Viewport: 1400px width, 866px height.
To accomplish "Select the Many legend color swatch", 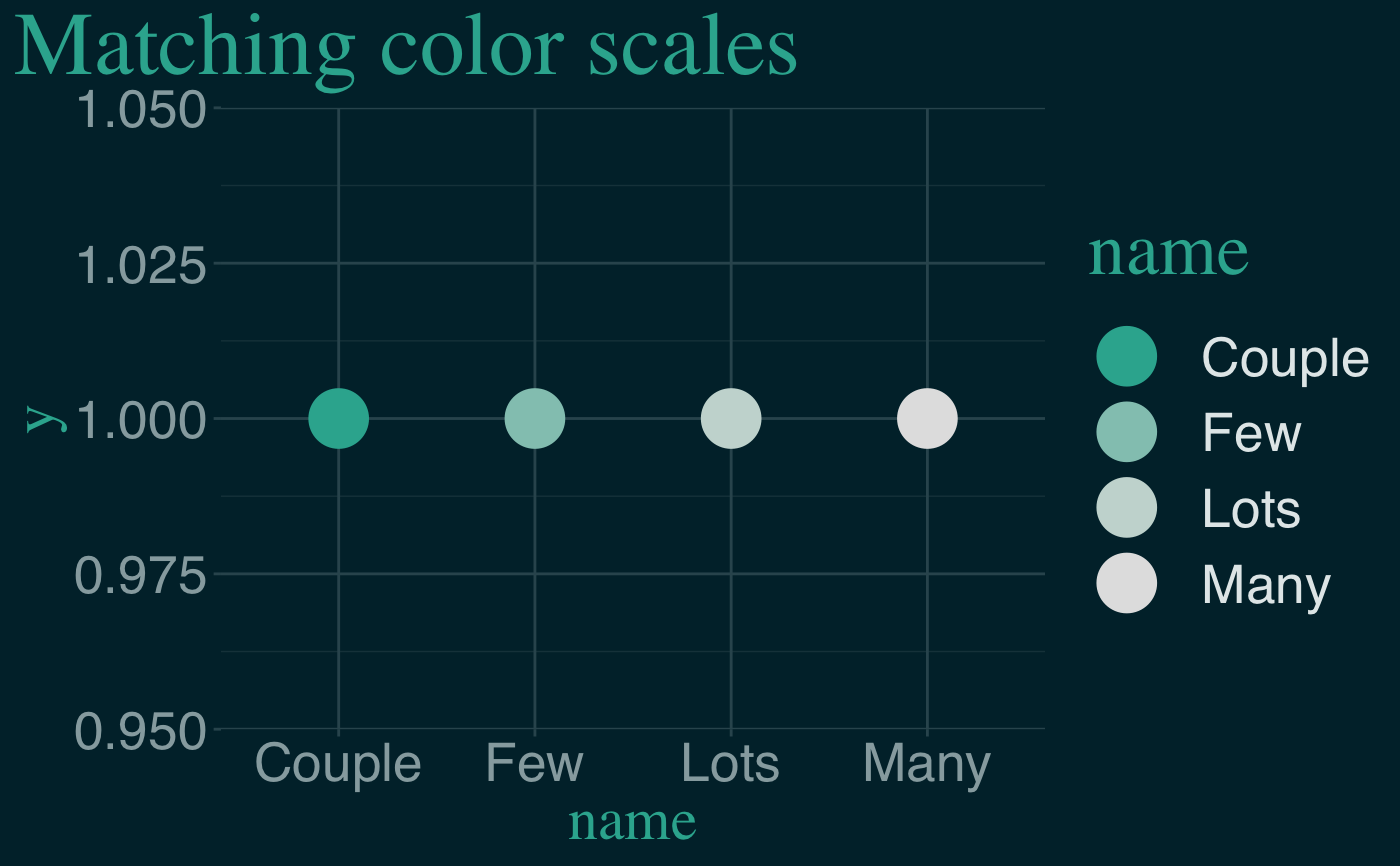I will coord(1127,582).
